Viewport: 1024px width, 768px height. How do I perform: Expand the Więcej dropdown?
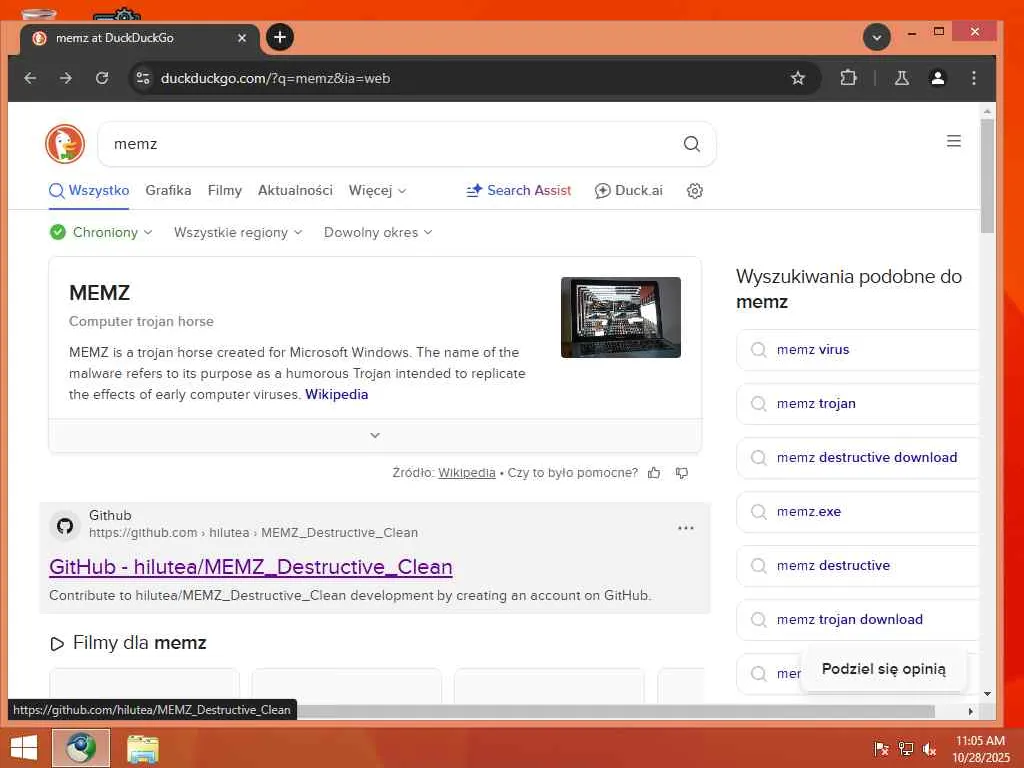tap(377, 191)
